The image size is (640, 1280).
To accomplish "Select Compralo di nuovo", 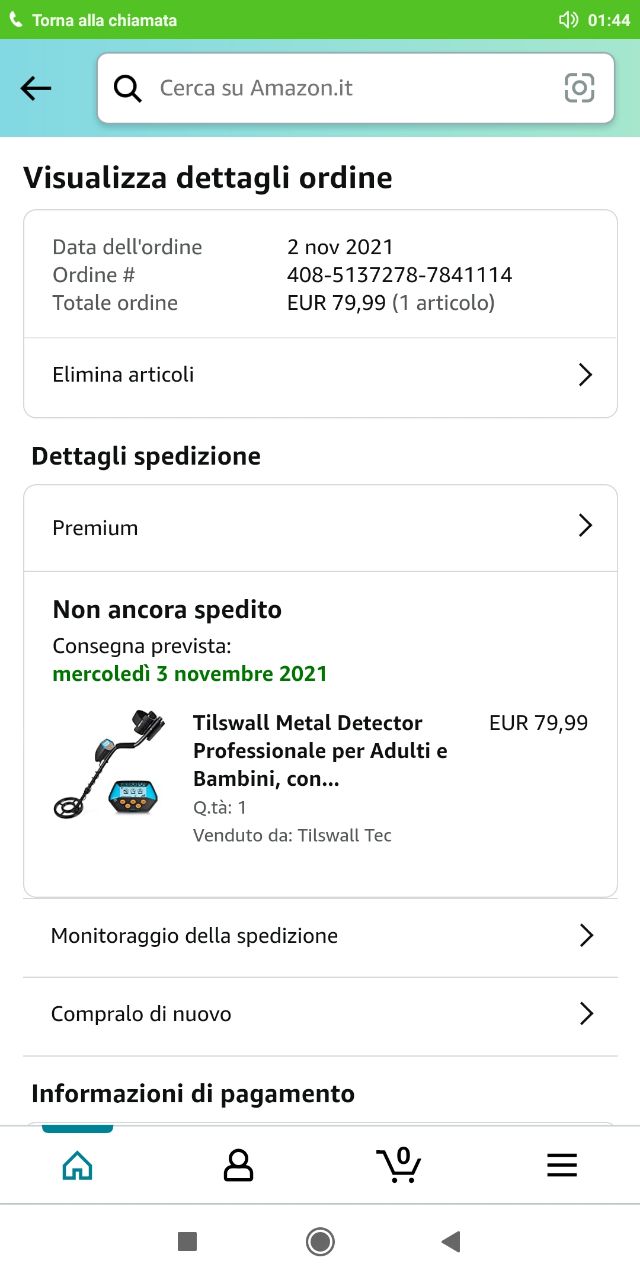I will [x=141, y=1014].
